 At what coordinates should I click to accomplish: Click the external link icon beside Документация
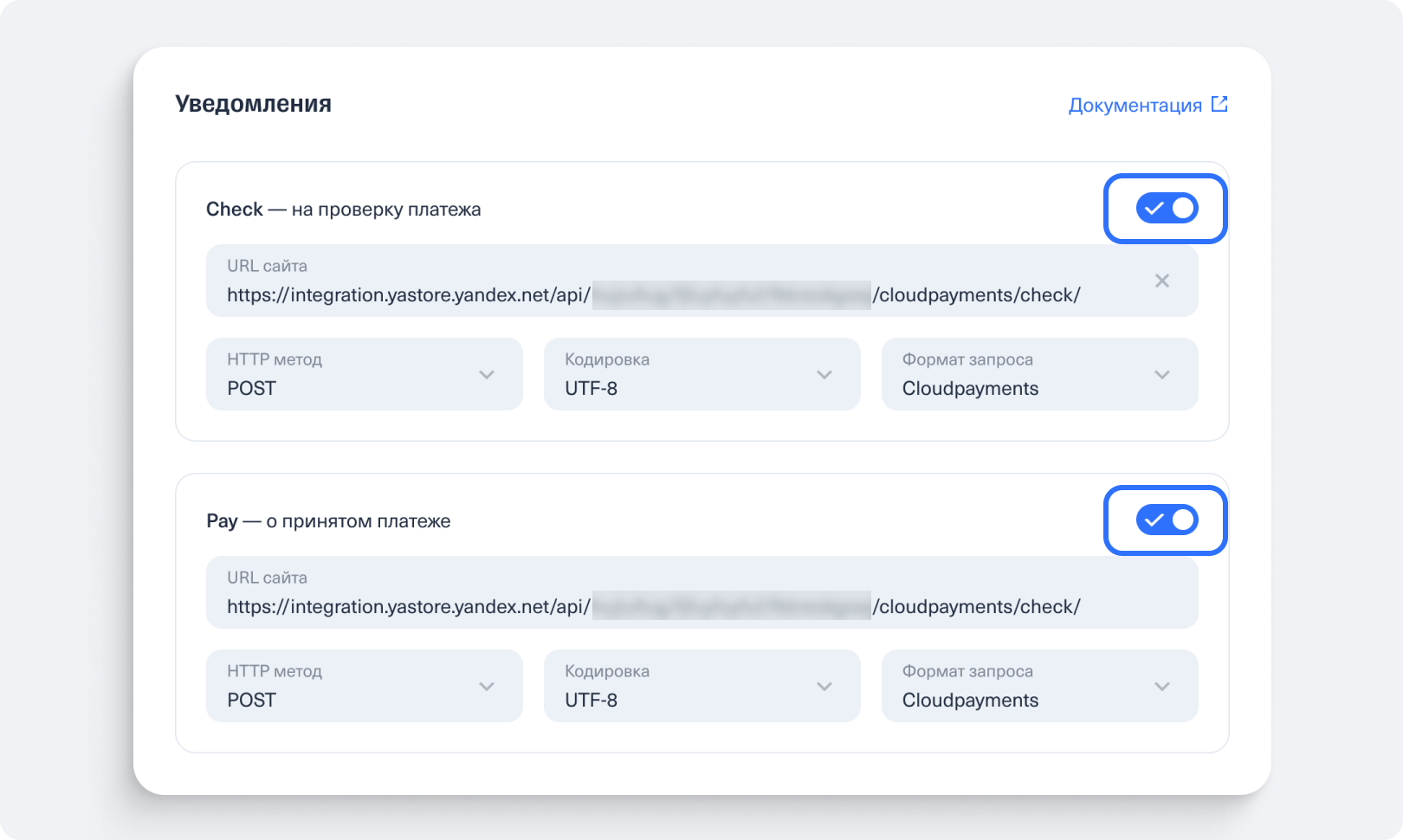point(1219,105)
